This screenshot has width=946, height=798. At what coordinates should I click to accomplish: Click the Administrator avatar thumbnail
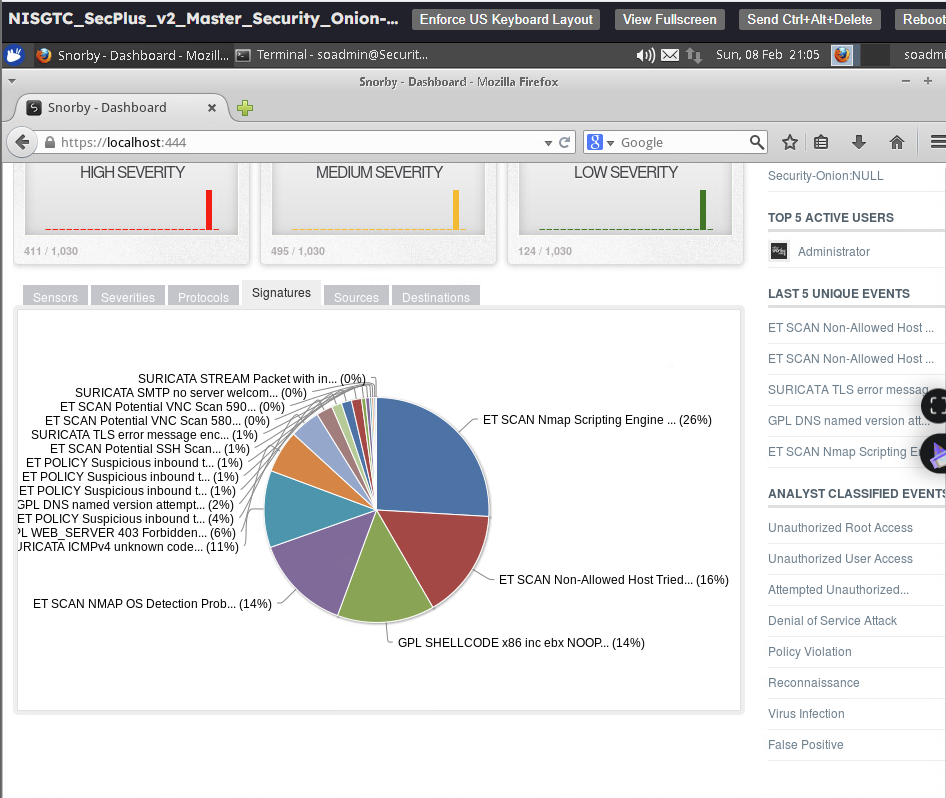pos(779,251)
